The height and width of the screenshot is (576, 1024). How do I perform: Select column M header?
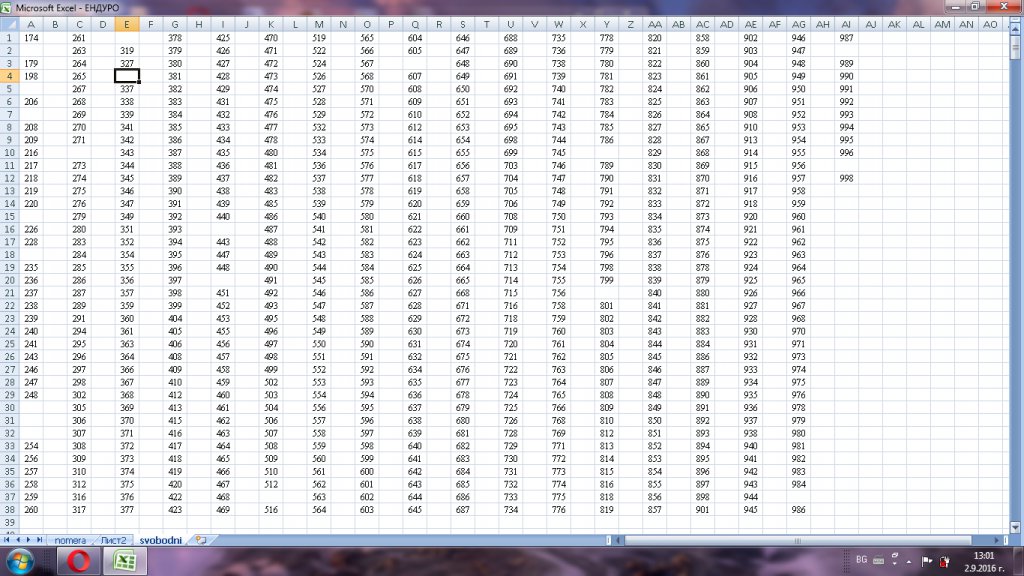pos(319,24)
